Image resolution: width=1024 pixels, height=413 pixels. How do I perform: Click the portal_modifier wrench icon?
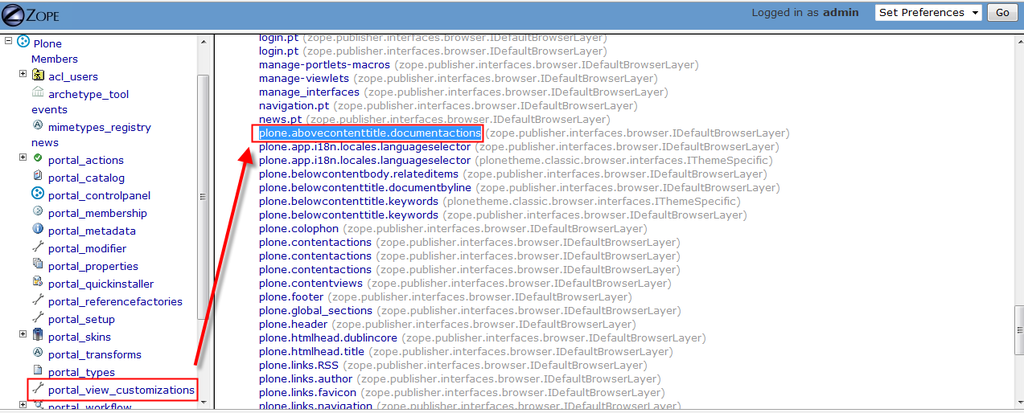tap(38, 247)
